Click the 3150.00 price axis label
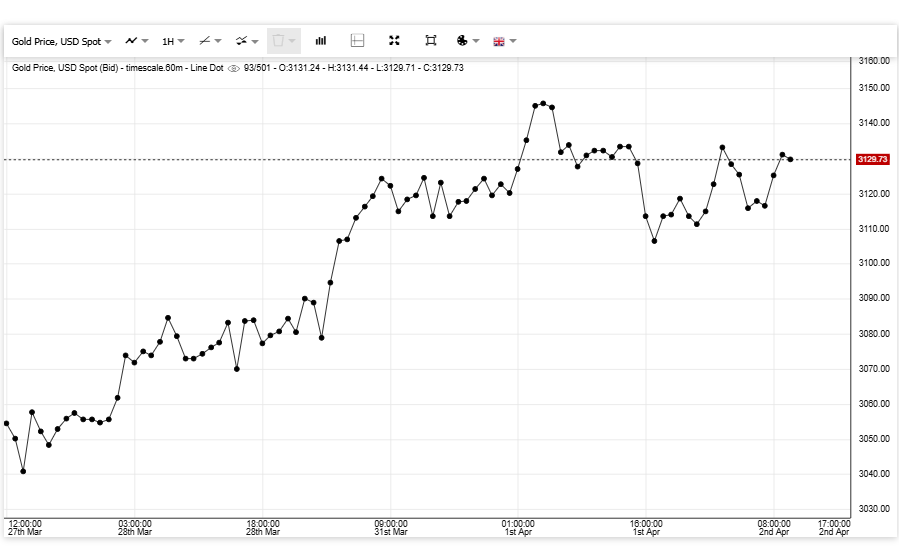This screenshot has height=546, width=899. pyautogui.click(x=874, y=88)
